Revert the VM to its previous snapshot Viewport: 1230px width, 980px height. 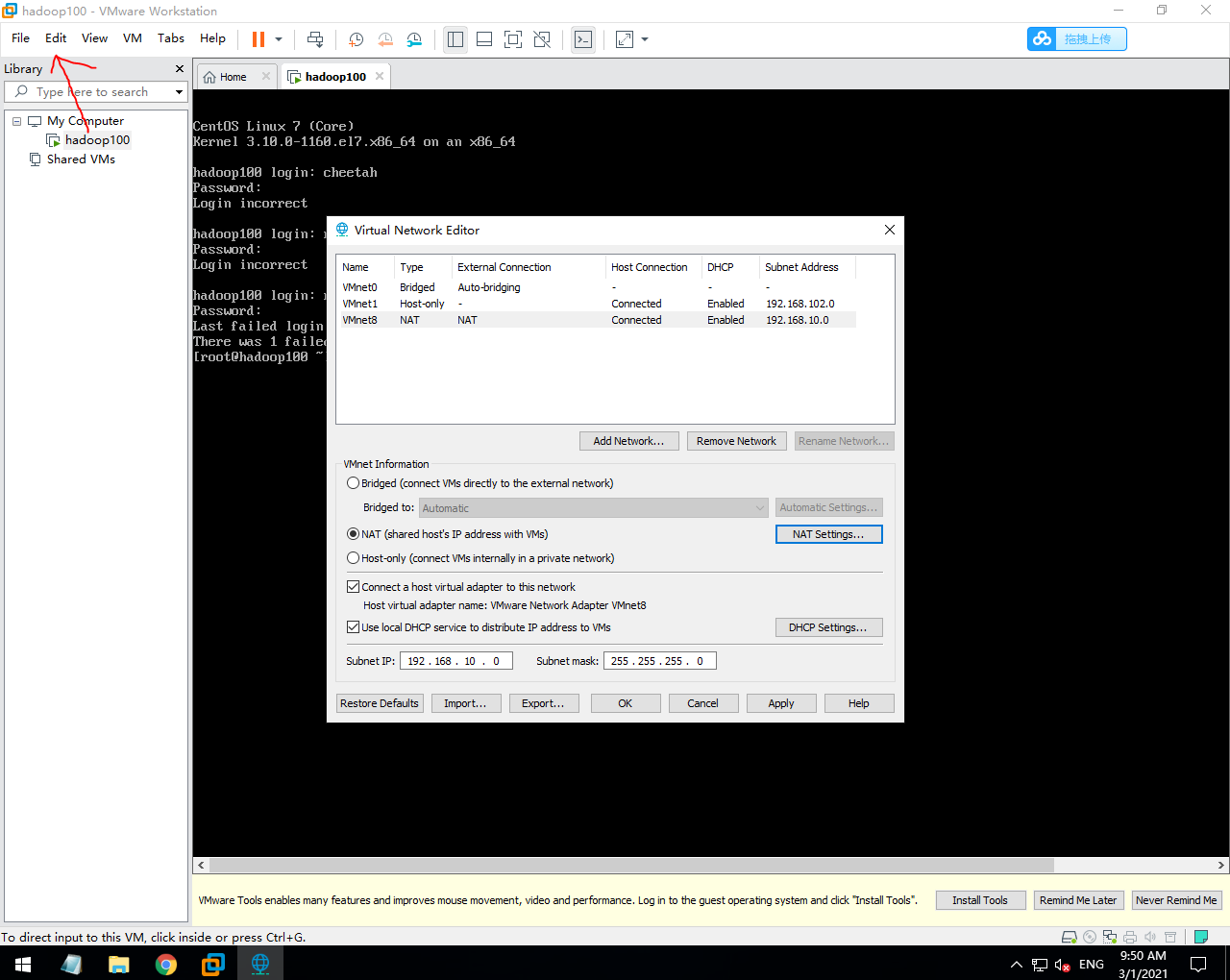click(x=385, y=39)
